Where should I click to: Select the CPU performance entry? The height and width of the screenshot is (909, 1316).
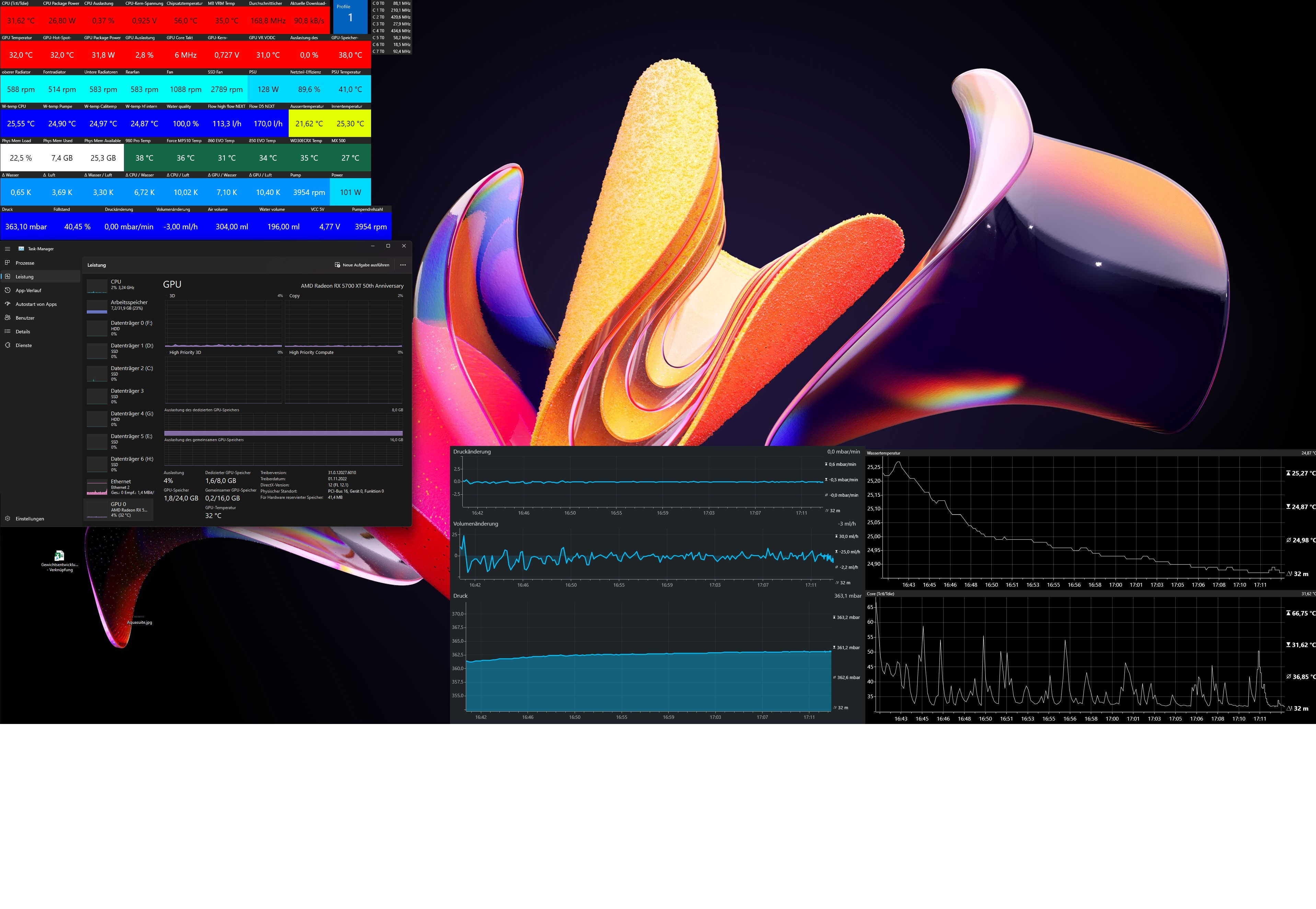[119, 284]
